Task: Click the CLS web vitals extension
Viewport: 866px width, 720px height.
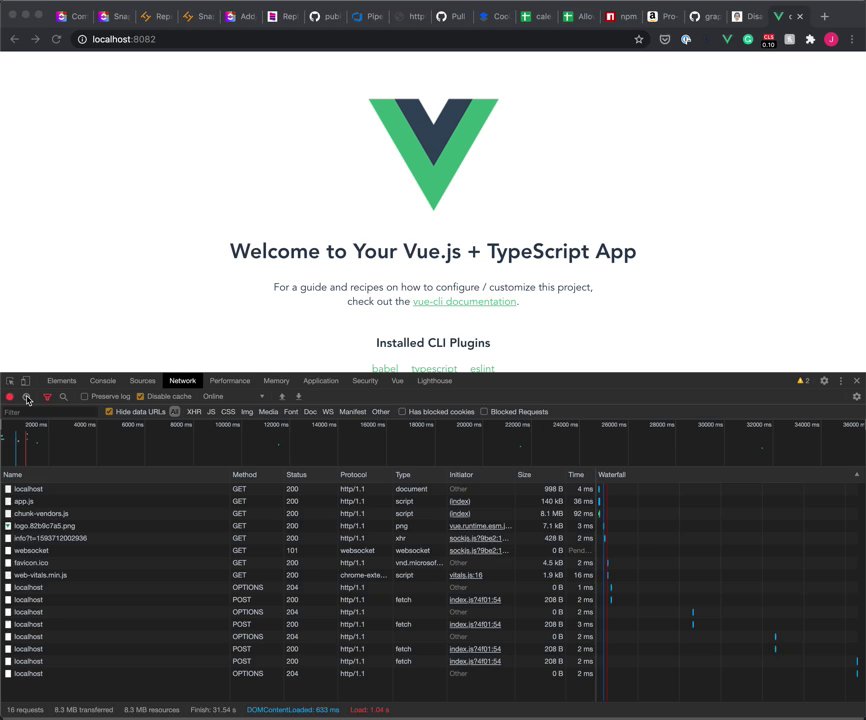Action: coord(768,40)
